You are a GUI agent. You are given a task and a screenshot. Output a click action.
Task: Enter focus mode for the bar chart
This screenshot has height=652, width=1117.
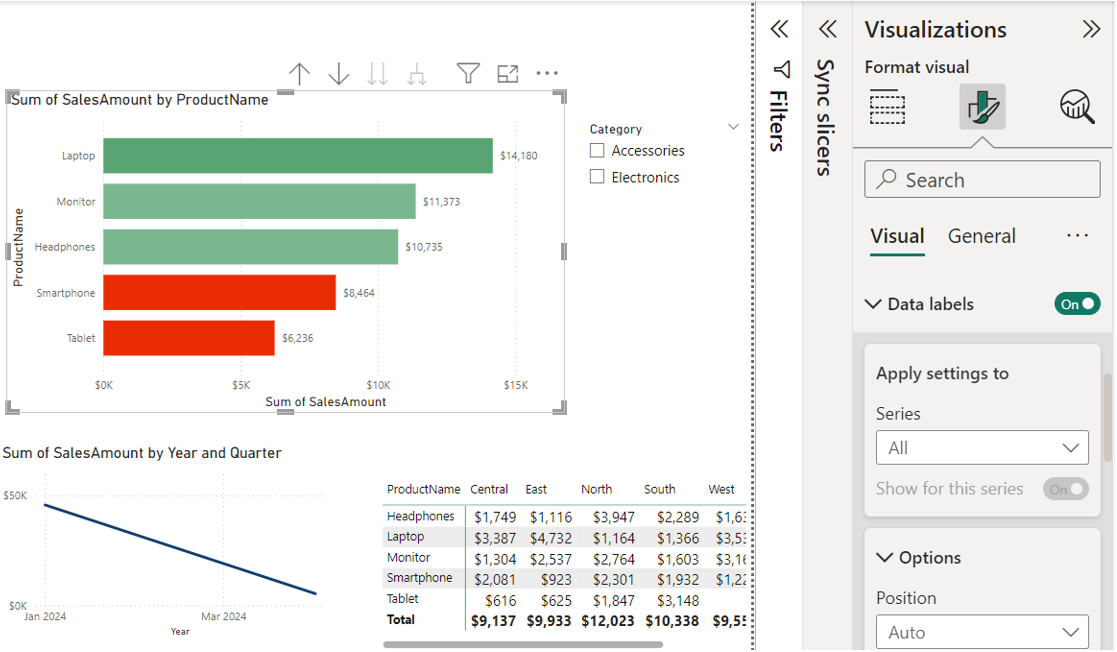507,73
